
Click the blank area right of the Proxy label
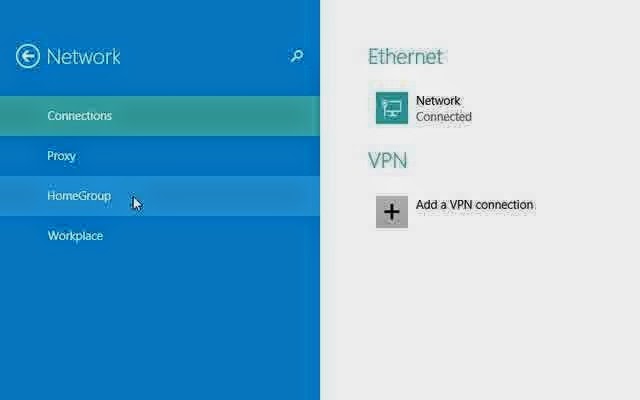[x=198, y=156]
